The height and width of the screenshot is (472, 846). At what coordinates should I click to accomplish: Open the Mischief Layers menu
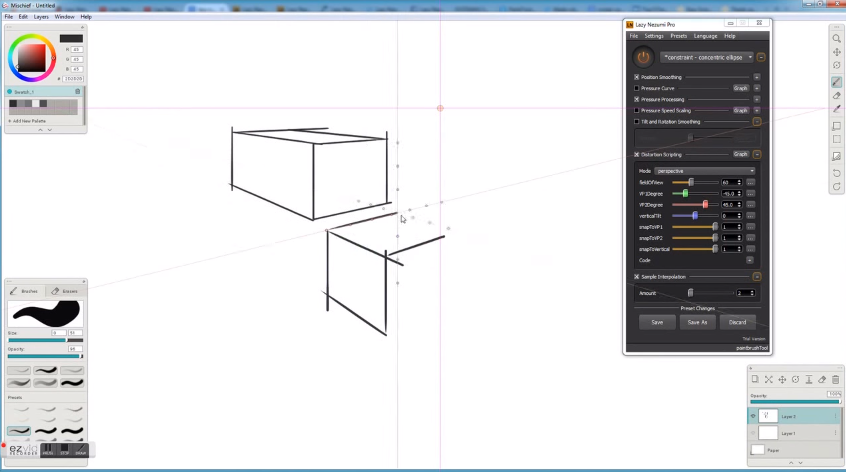tap(41, 17)
